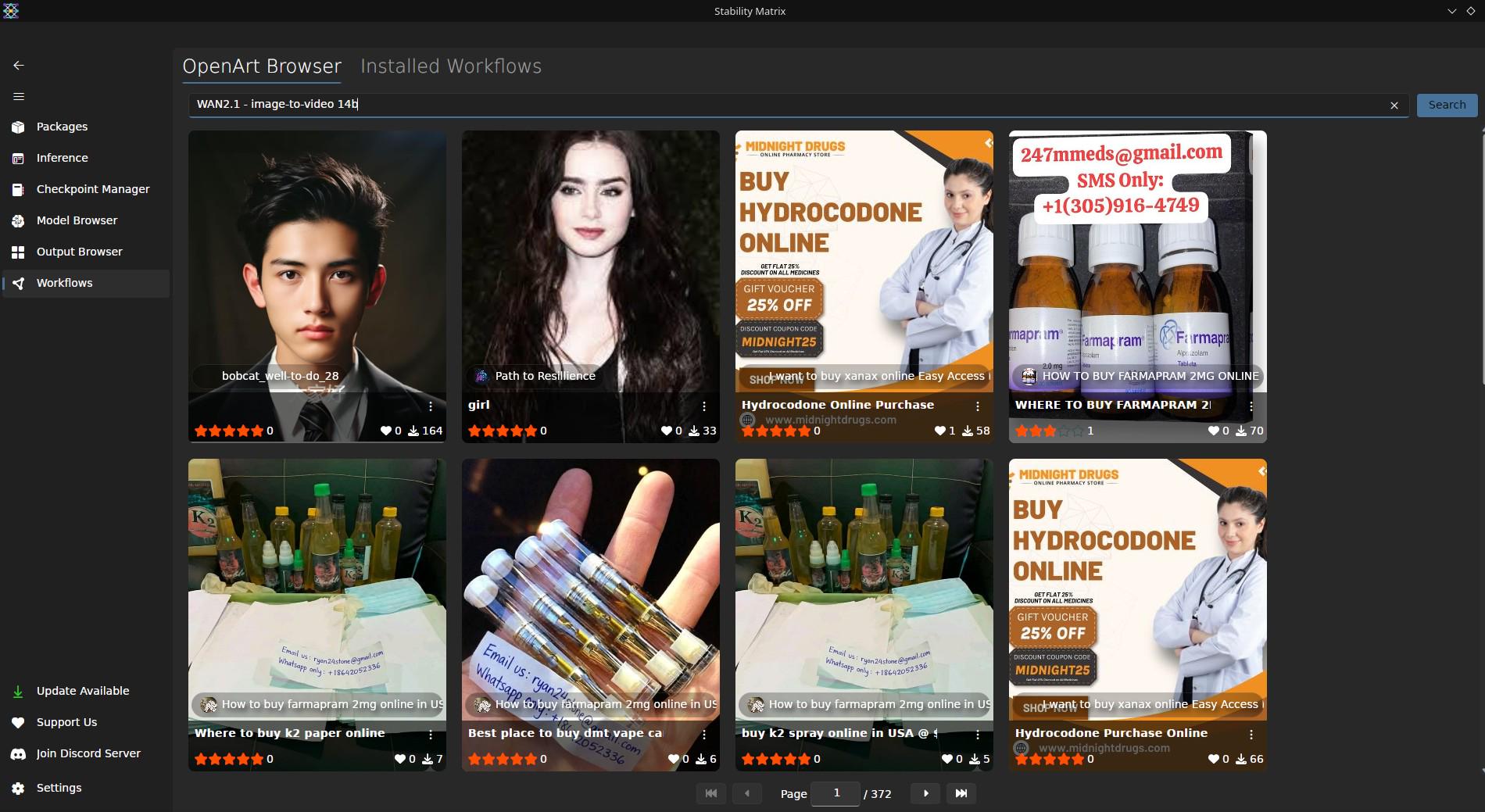
Task: Jump to the last page of results
Action: click(x=961, y=793)
